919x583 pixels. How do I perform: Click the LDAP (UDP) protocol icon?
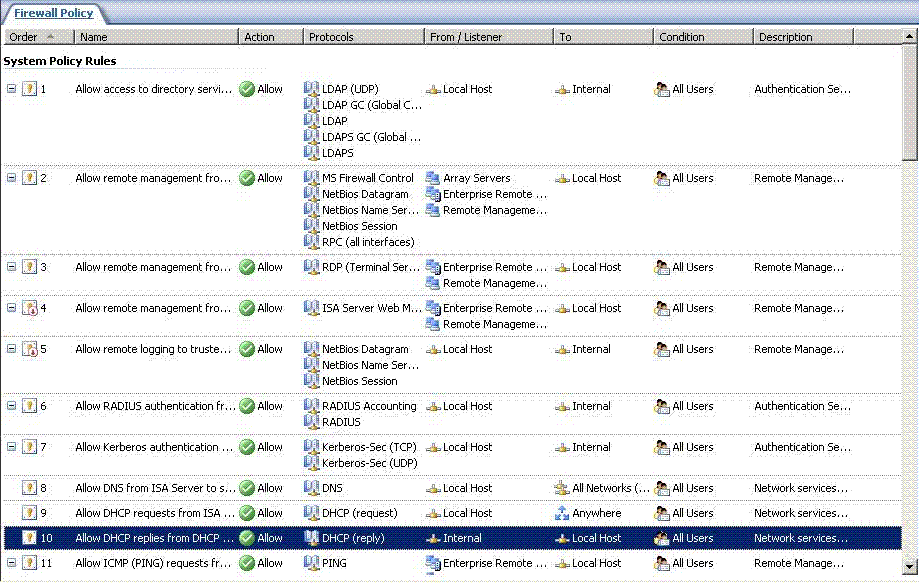[x=311, y=89]
